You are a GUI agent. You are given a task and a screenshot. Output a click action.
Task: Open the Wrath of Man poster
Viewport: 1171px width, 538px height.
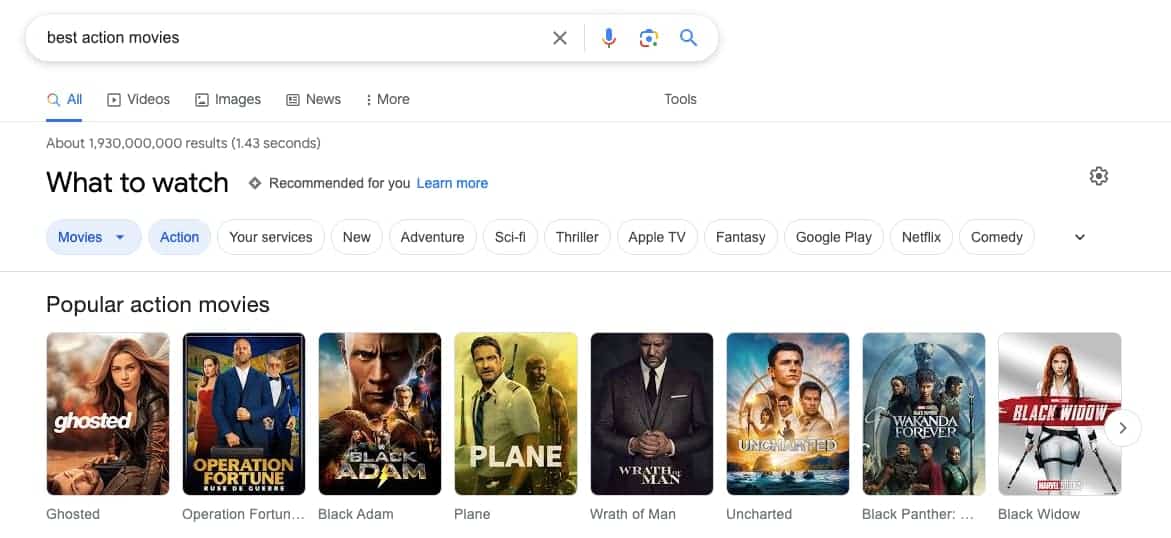pyautogui.click(x=651, y=413)
